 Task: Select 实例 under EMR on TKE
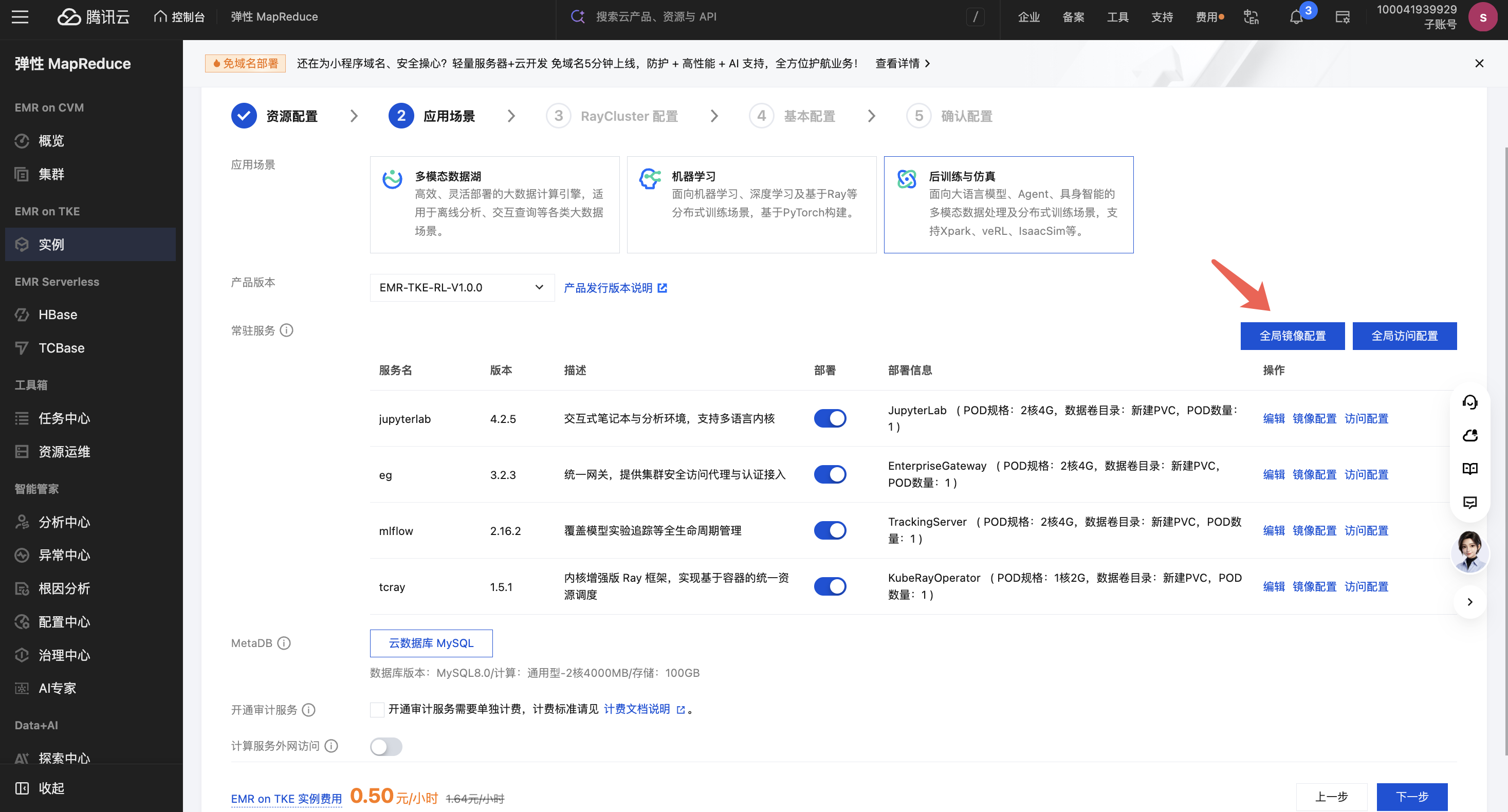(x=90, y=244)
